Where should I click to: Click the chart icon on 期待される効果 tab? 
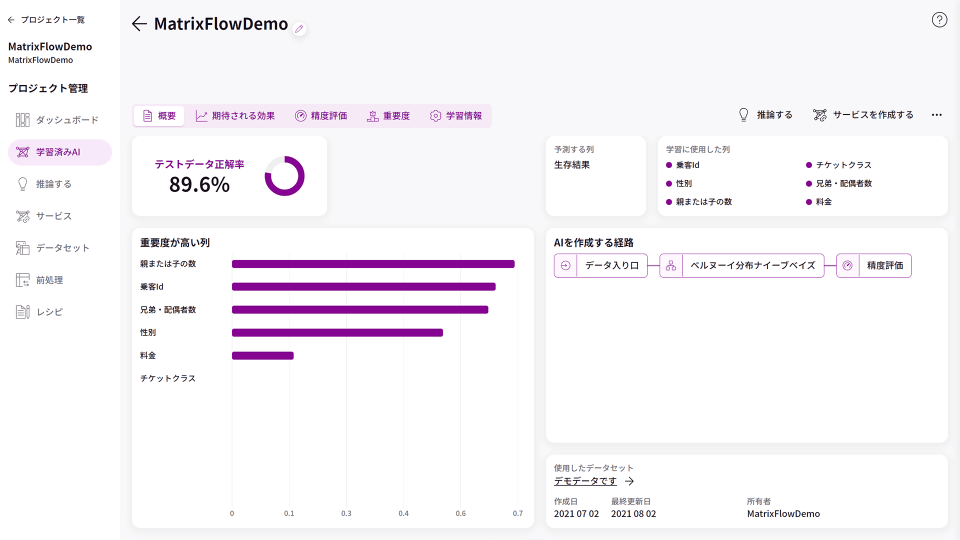point(201,116)
